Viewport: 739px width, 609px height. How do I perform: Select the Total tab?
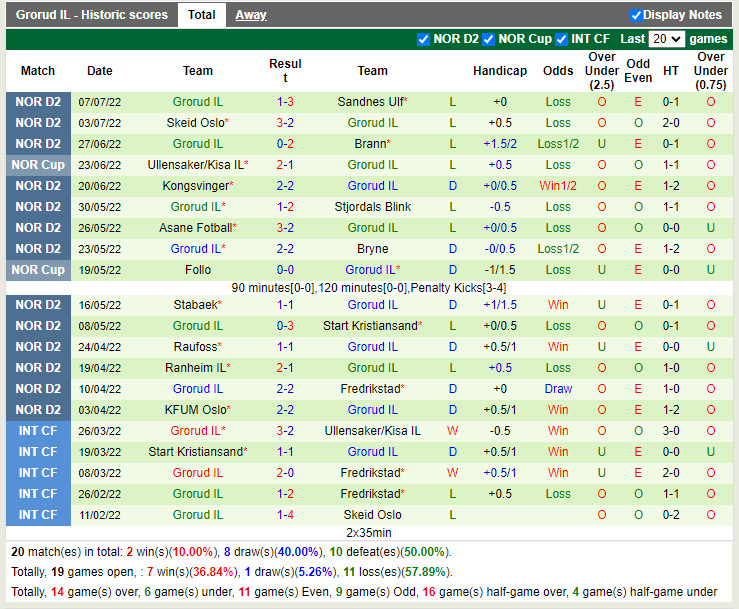202,15
